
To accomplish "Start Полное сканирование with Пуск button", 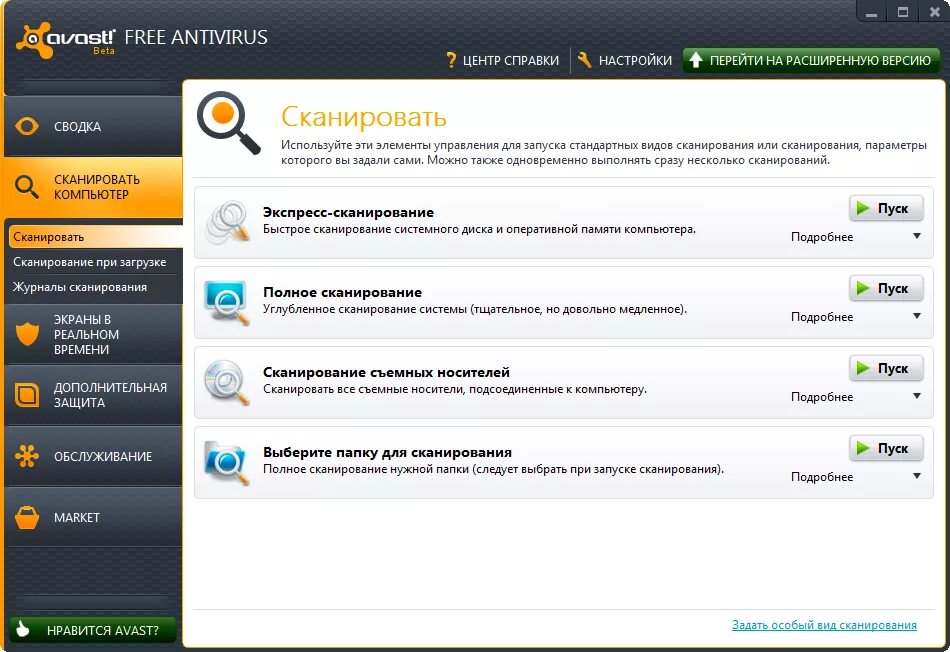I will [886, 288].
